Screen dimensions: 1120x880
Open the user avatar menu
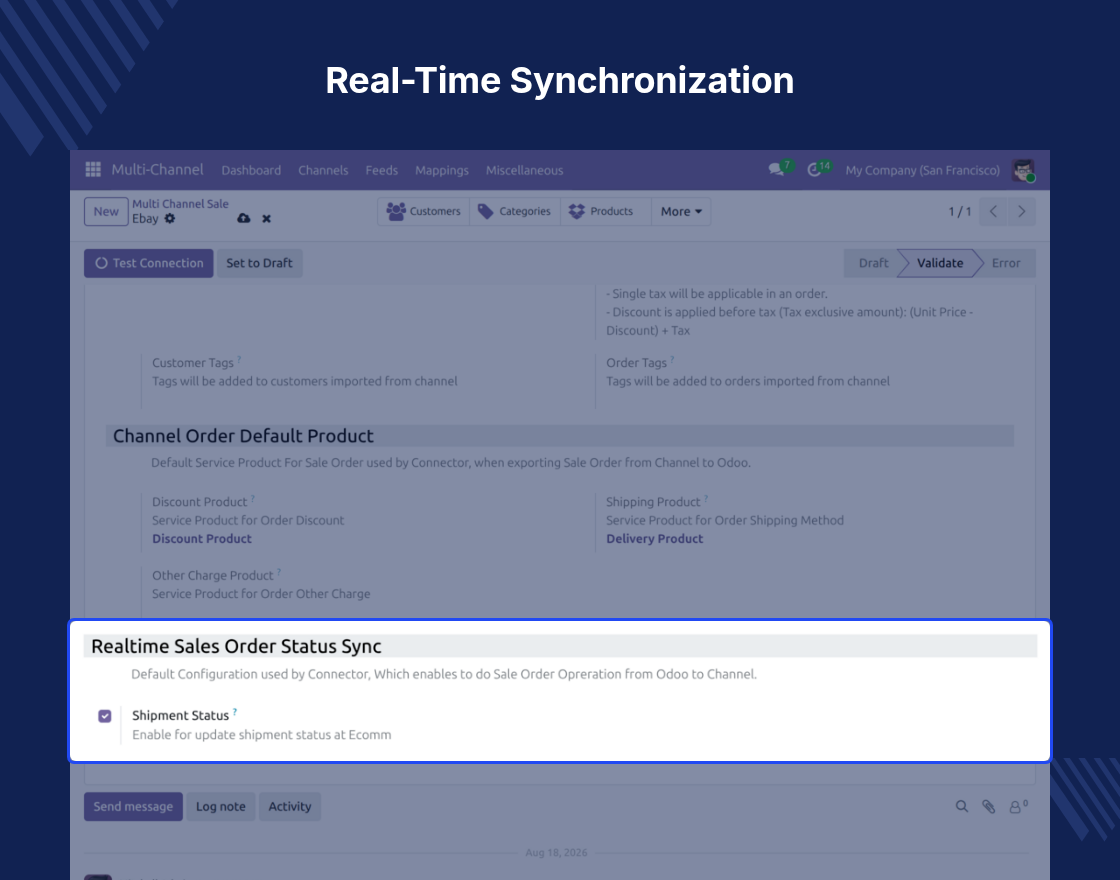click(1024, 170)
